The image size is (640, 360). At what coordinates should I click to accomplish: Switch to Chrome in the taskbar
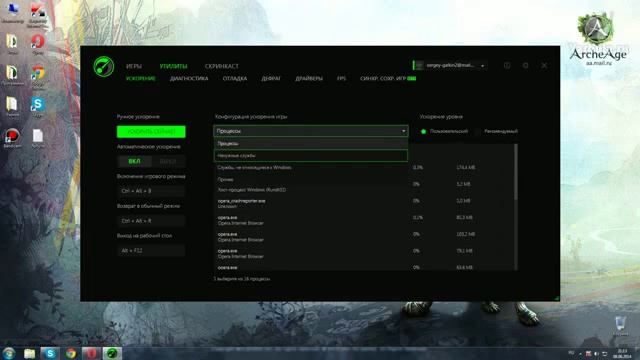(71, 353)
